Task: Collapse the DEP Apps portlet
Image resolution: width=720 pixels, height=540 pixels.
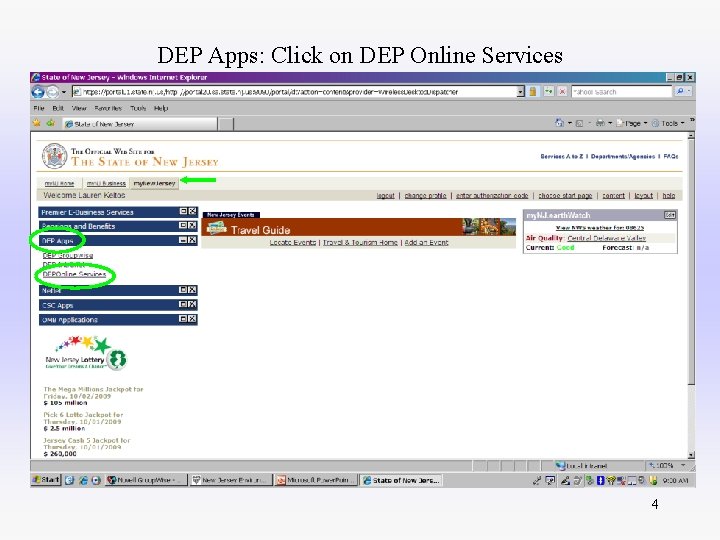Action: [183, 240]
